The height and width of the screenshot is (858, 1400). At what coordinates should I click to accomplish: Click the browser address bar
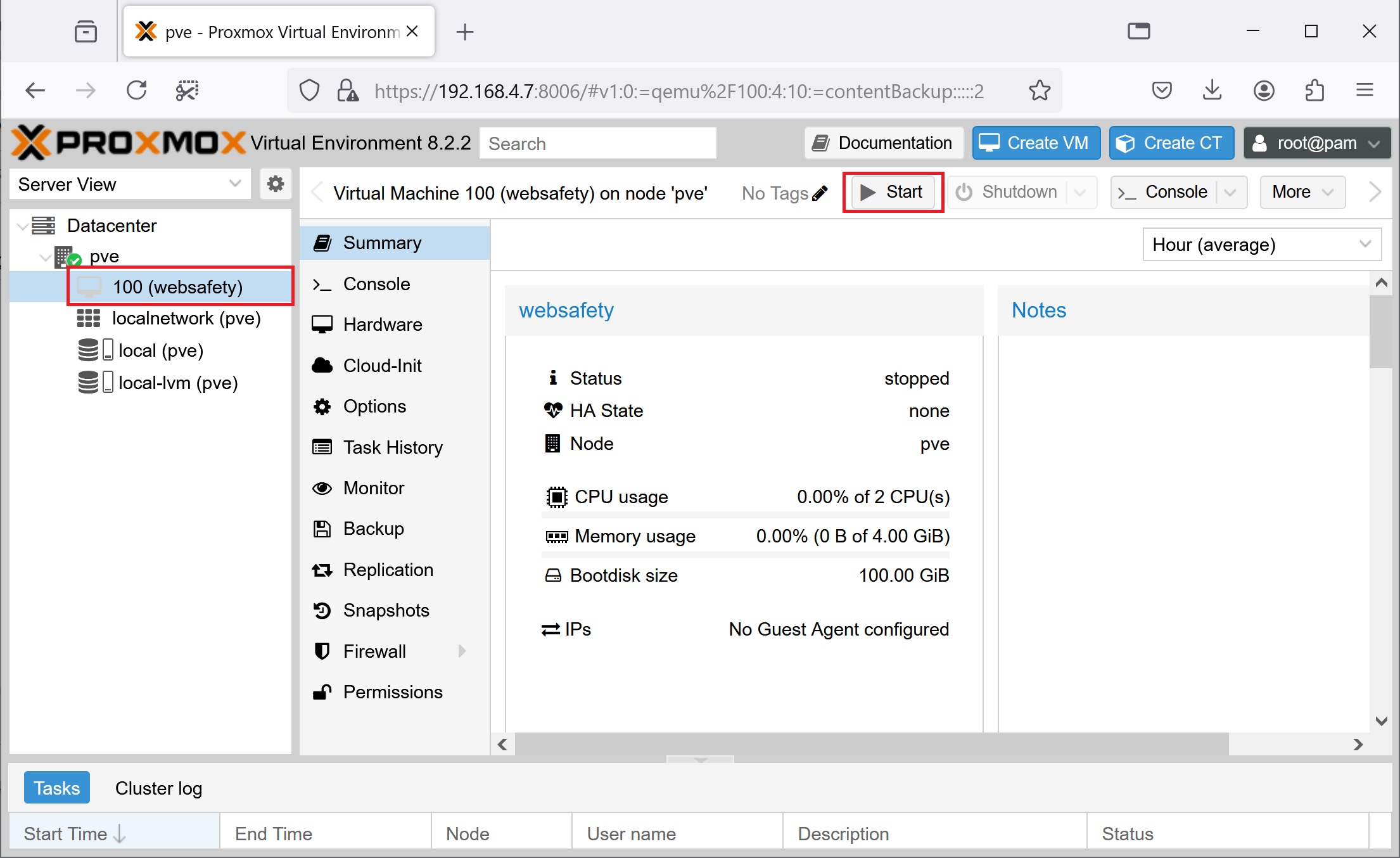(678, 91)
